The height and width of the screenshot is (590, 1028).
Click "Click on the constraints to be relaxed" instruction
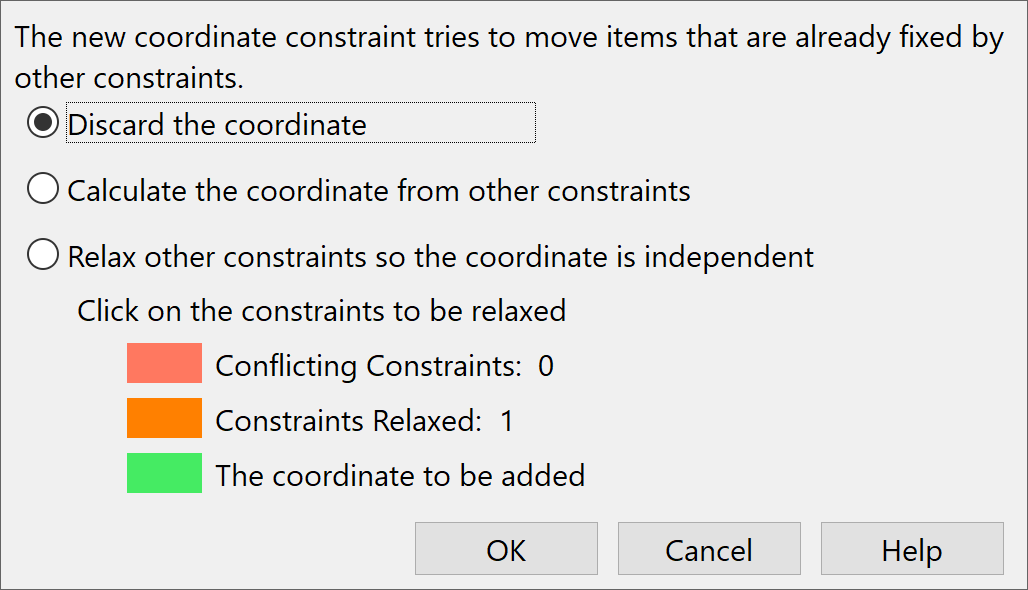320,311
